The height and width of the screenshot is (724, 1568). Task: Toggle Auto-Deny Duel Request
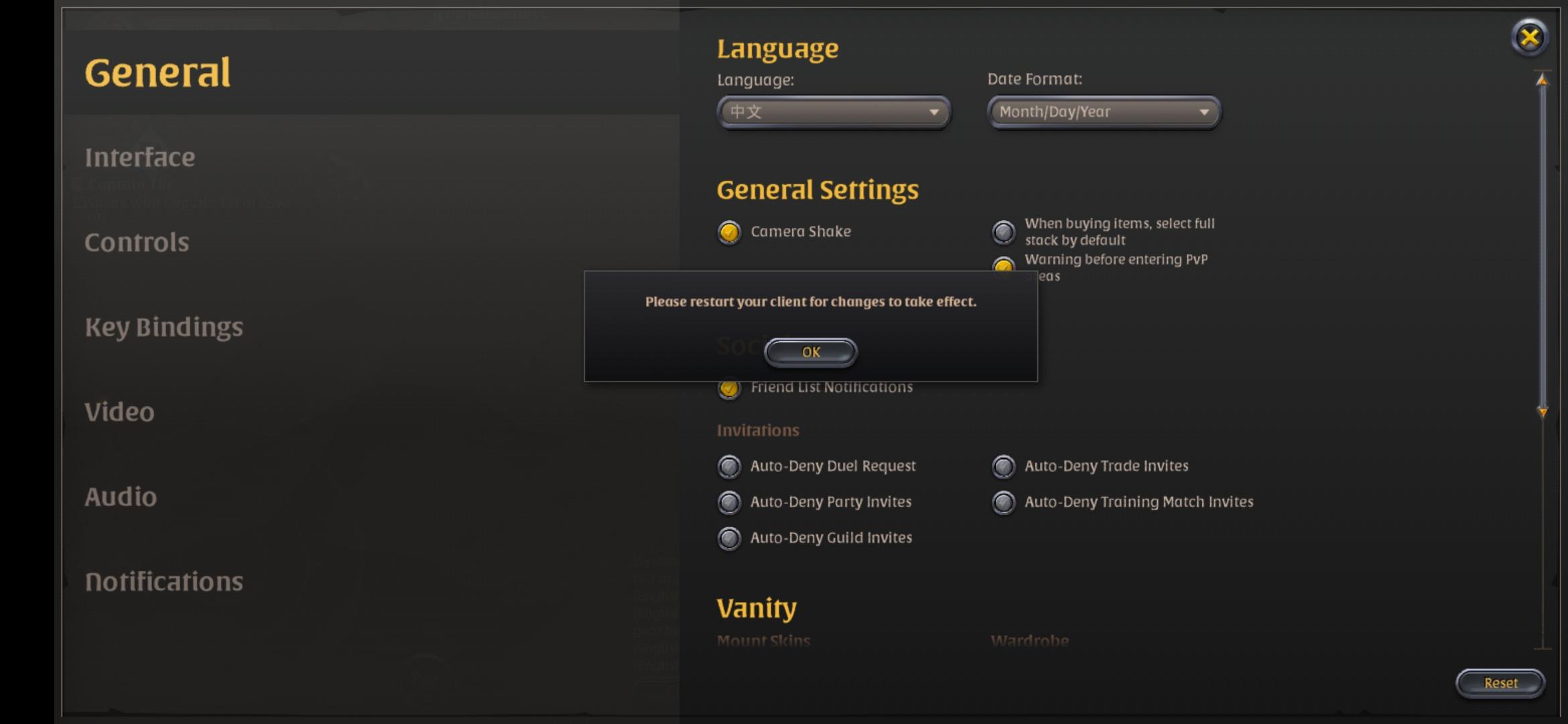click(729, 466)
